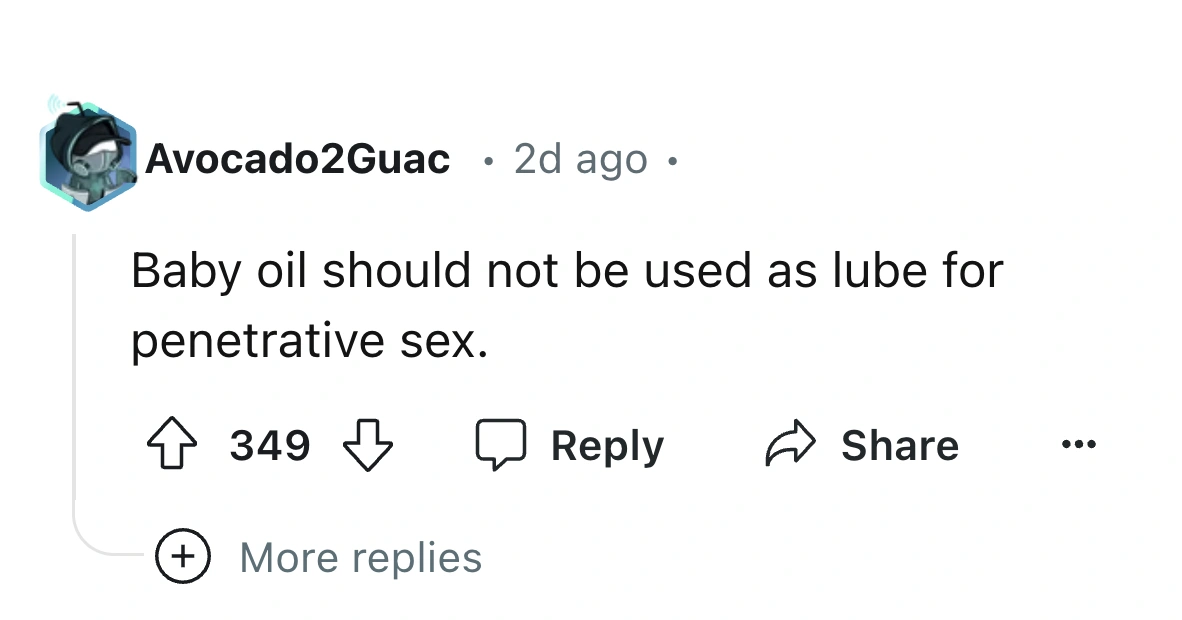Viewport: 1182px width, 620px height.
Task: Open the three-dot comment options menu
Action: point(1080,445)
